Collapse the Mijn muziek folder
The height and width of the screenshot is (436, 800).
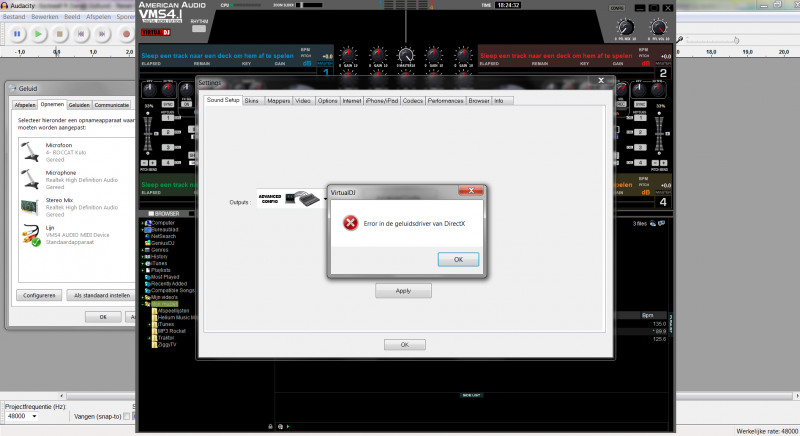[x=142, y=304]
